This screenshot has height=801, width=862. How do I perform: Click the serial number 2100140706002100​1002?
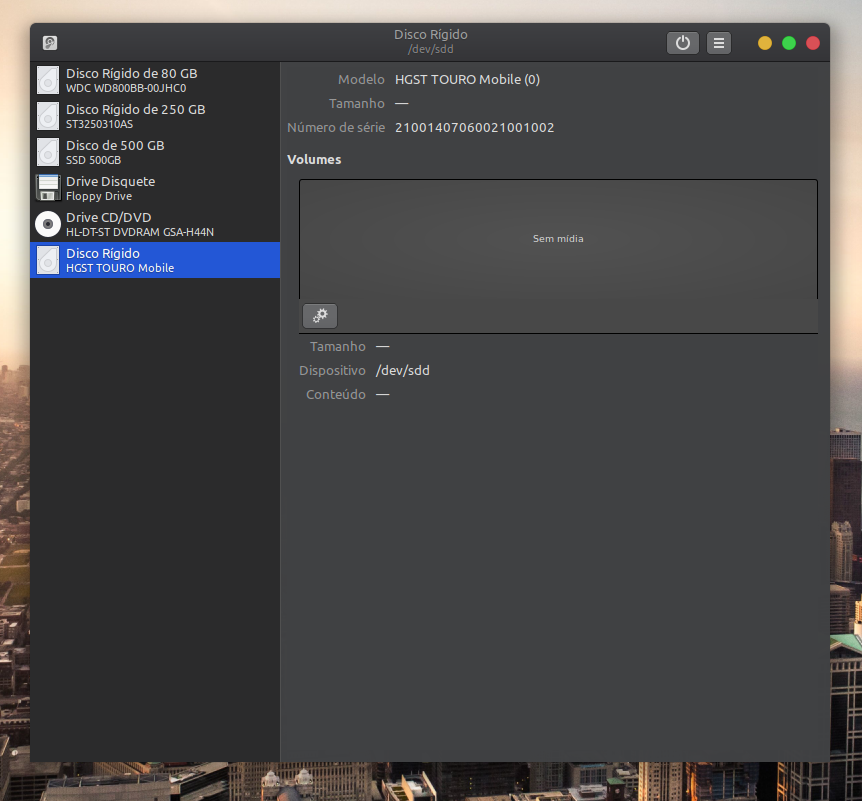(x=474, y=128)
